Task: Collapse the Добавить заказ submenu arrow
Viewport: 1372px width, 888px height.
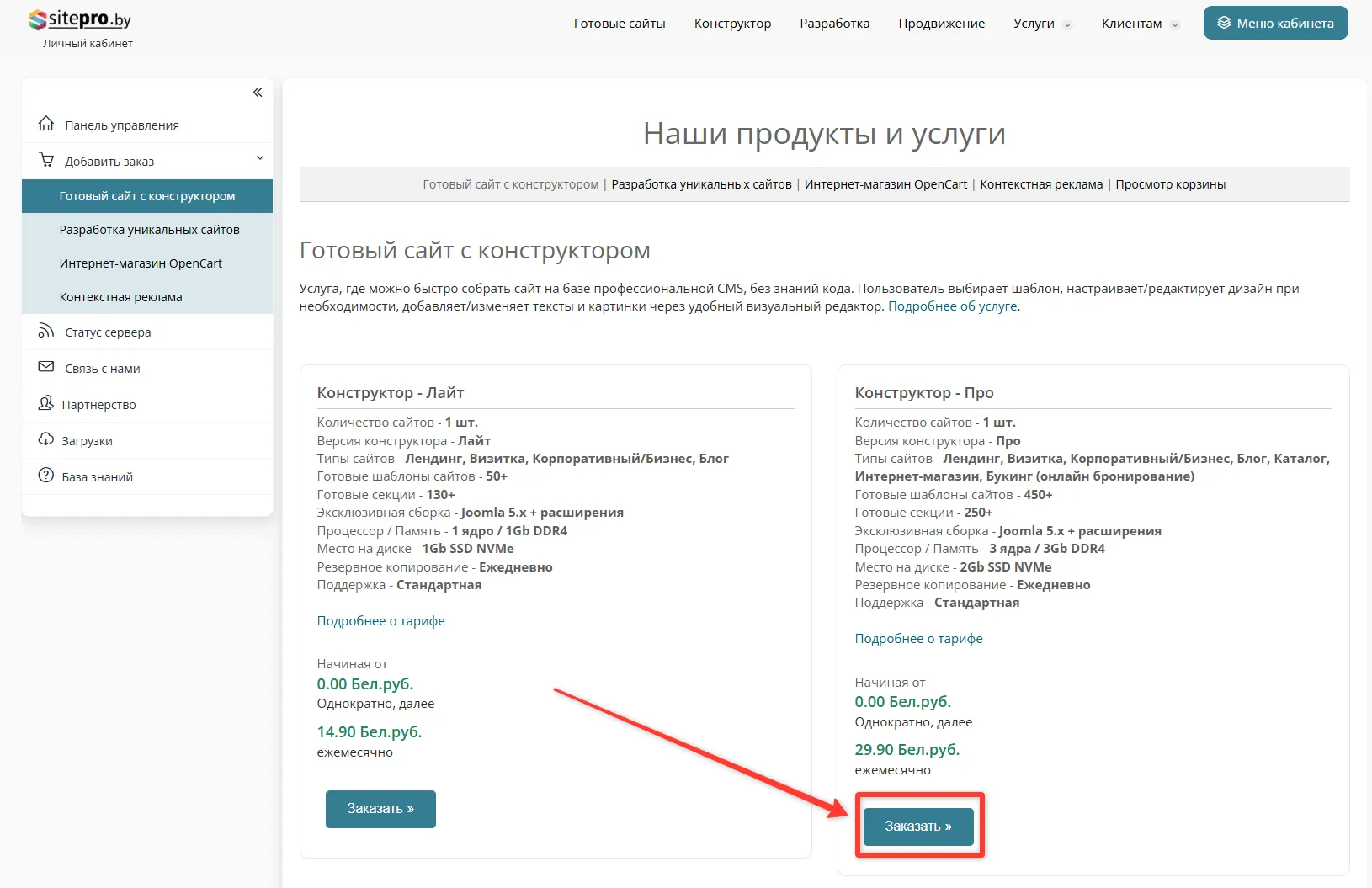Action: pyautogui.click(x=260, y=158)
